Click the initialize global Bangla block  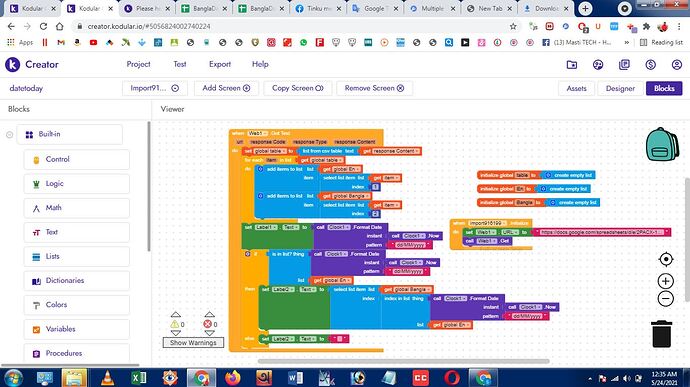510,203
